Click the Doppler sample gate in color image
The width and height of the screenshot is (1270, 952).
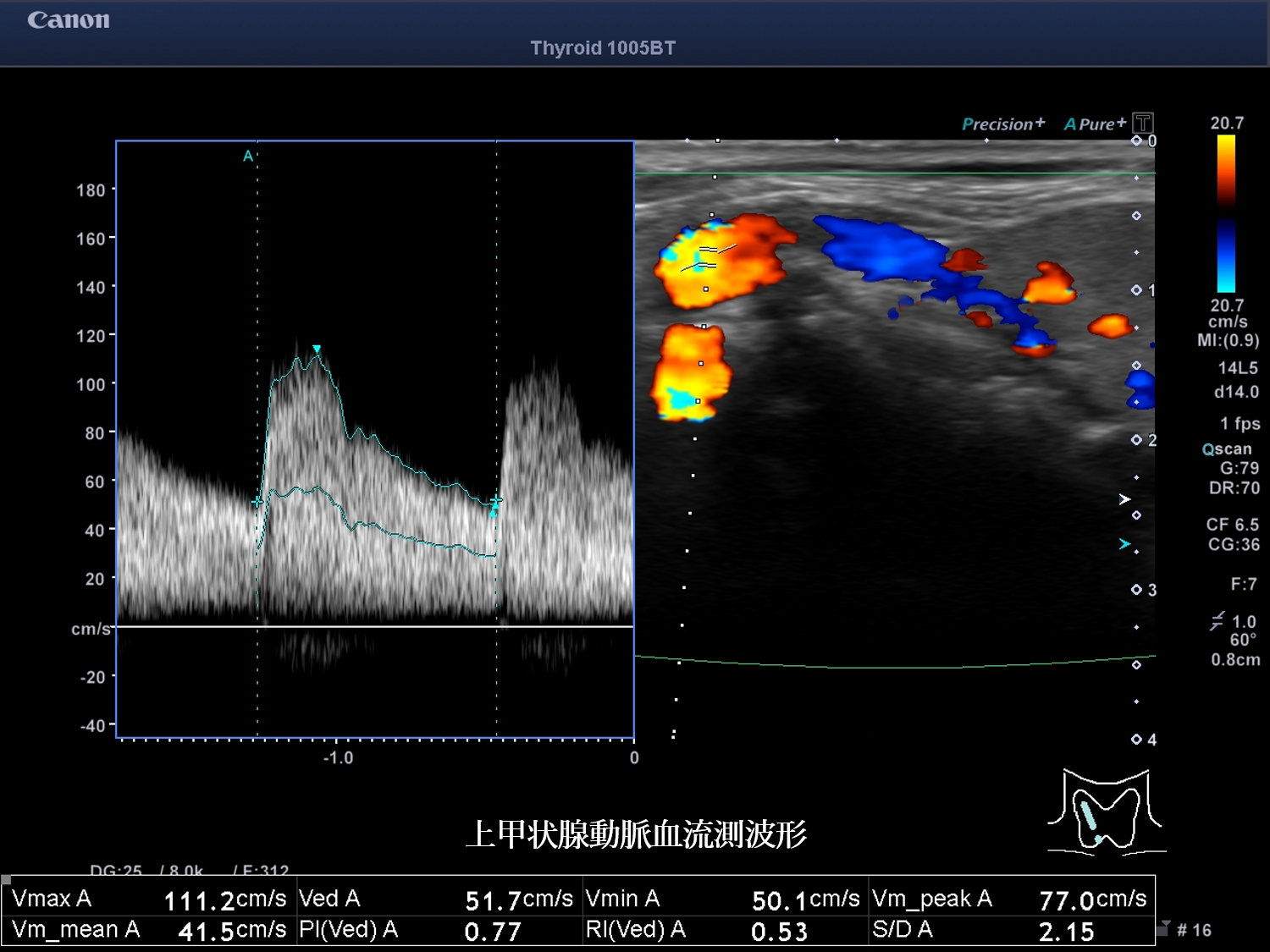708,257
